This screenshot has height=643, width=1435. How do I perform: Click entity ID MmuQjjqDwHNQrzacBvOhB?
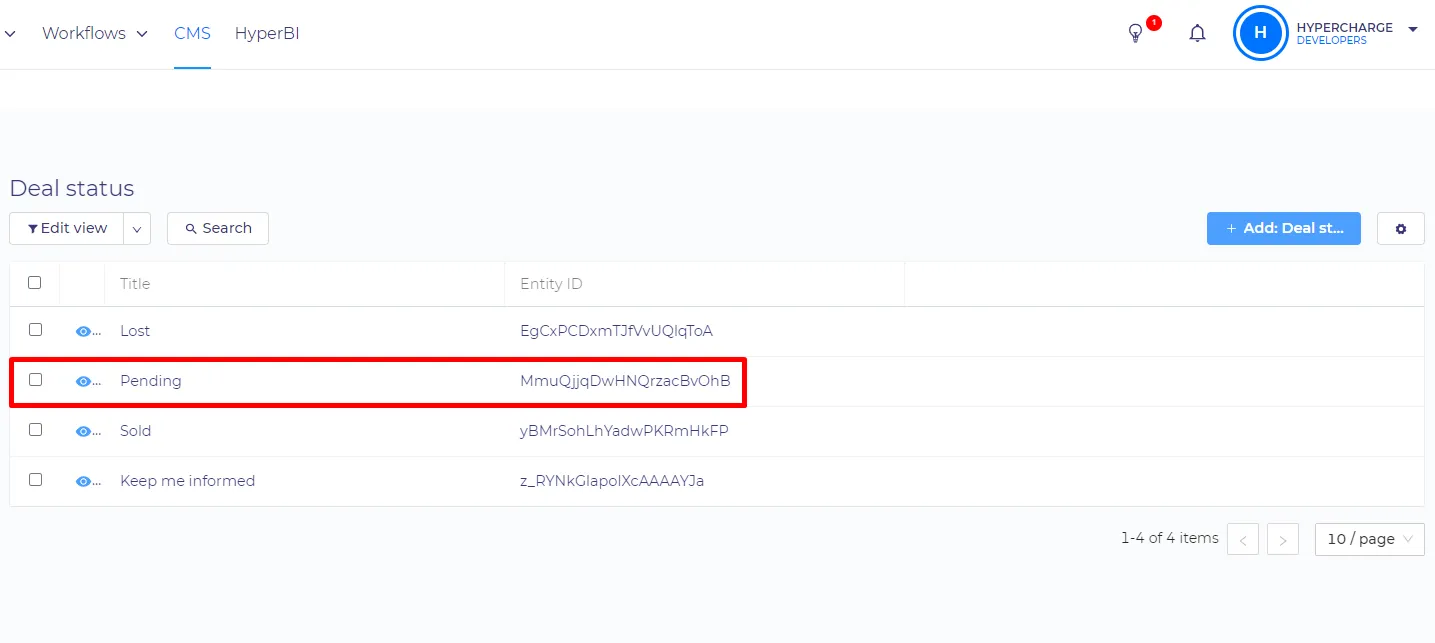(x=626, y=381)
